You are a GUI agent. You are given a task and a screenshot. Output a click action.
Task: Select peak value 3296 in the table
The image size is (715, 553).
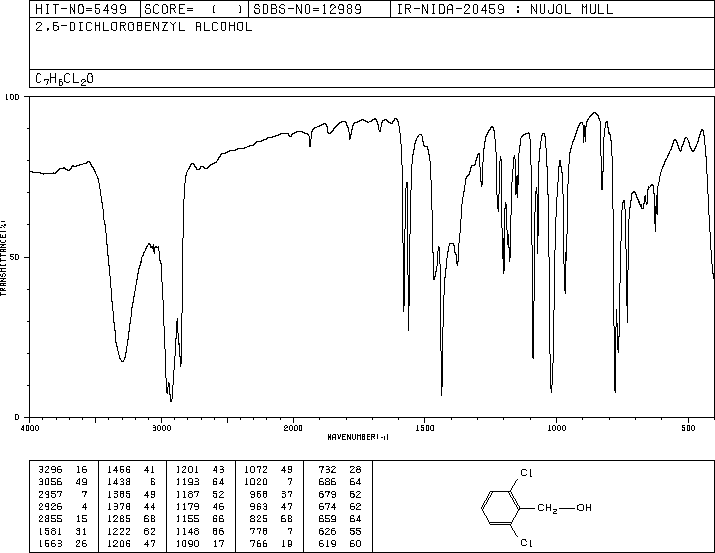(x=50, y=470)
